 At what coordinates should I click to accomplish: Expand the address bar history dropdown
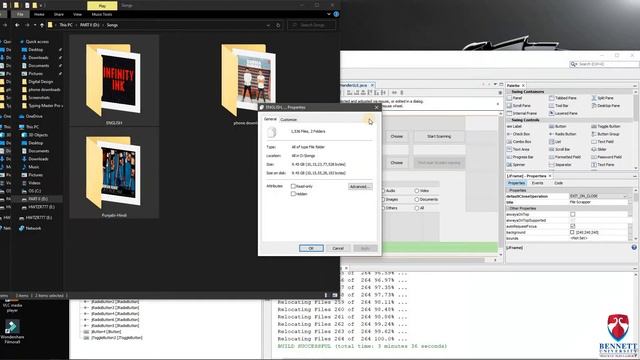pyautogui.click(x=268, y=25)
